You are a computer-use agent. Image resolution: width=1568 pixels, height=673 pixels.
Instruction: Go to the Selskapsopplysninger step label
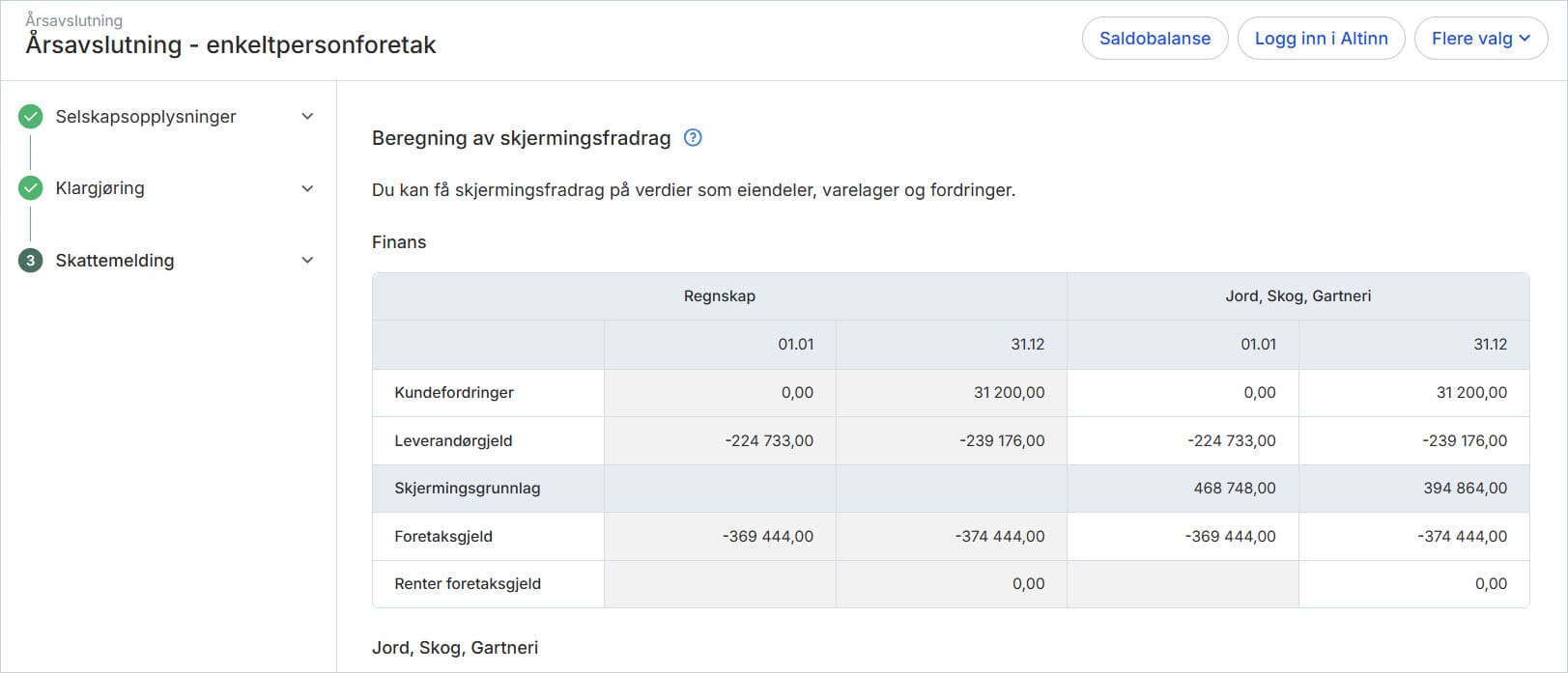point(146,117)
